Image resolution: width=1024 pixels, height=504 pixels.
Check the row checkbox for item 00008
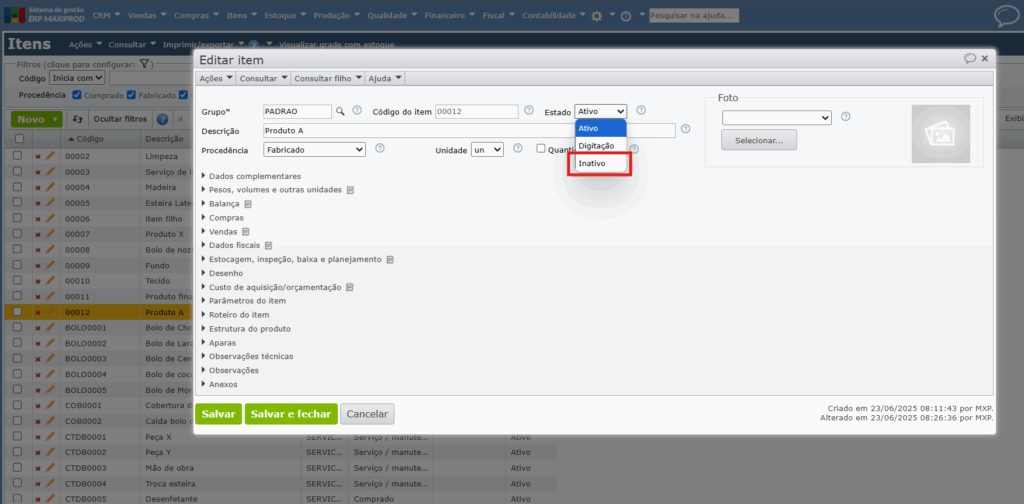(x=17, y=250)
